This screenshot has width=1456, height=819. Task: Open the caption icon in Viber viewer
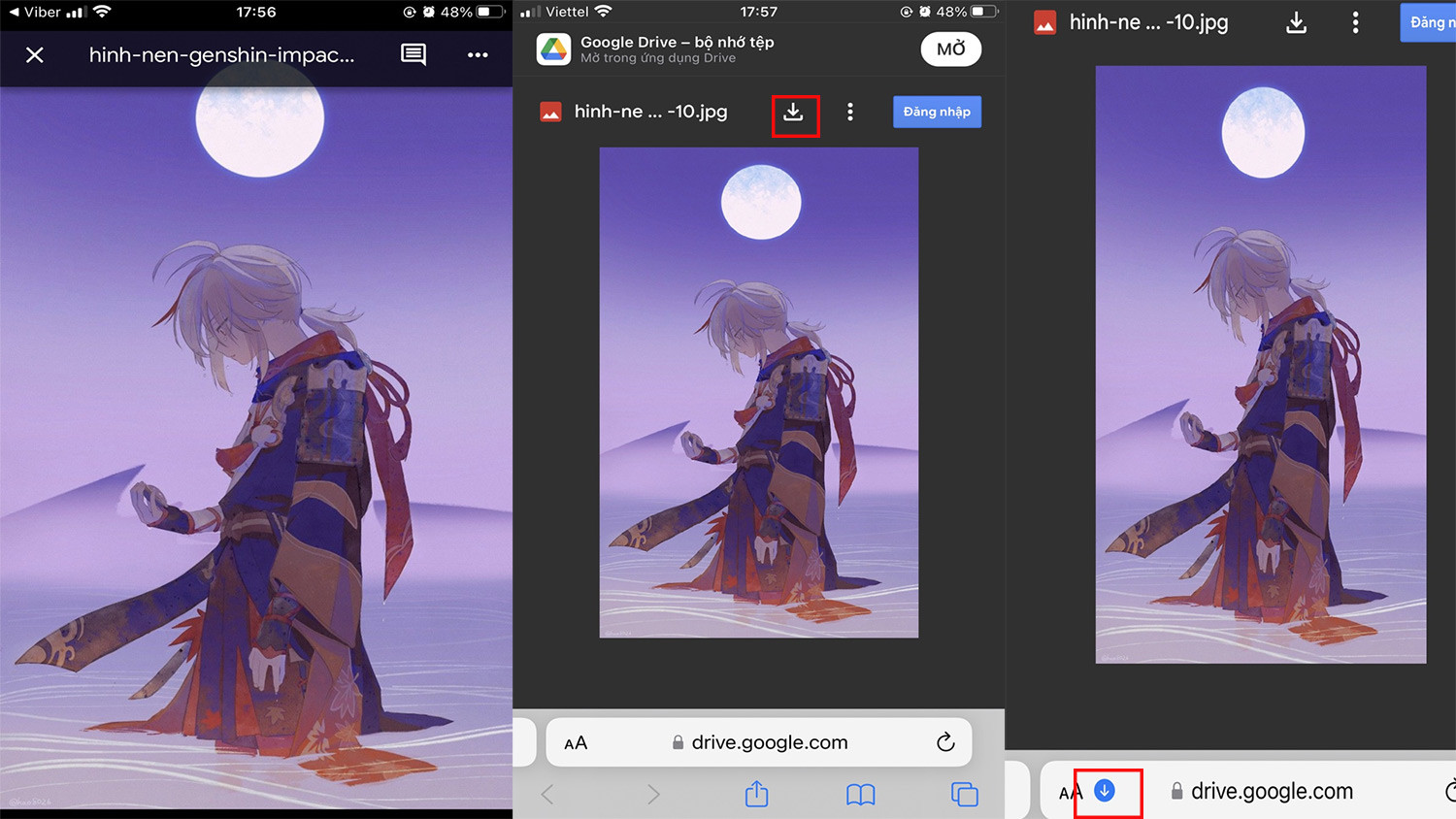414,54
